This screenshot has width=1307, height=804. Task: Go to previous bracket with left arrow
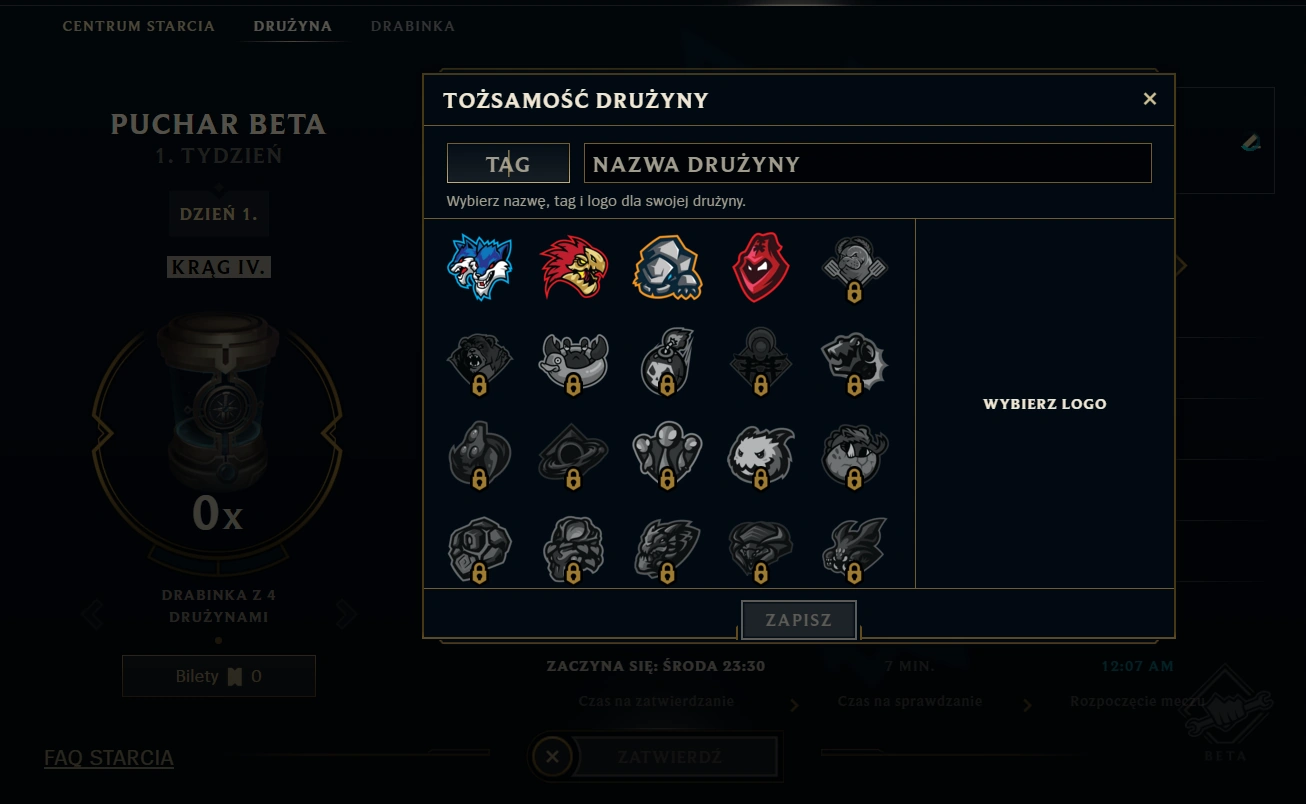91,613
